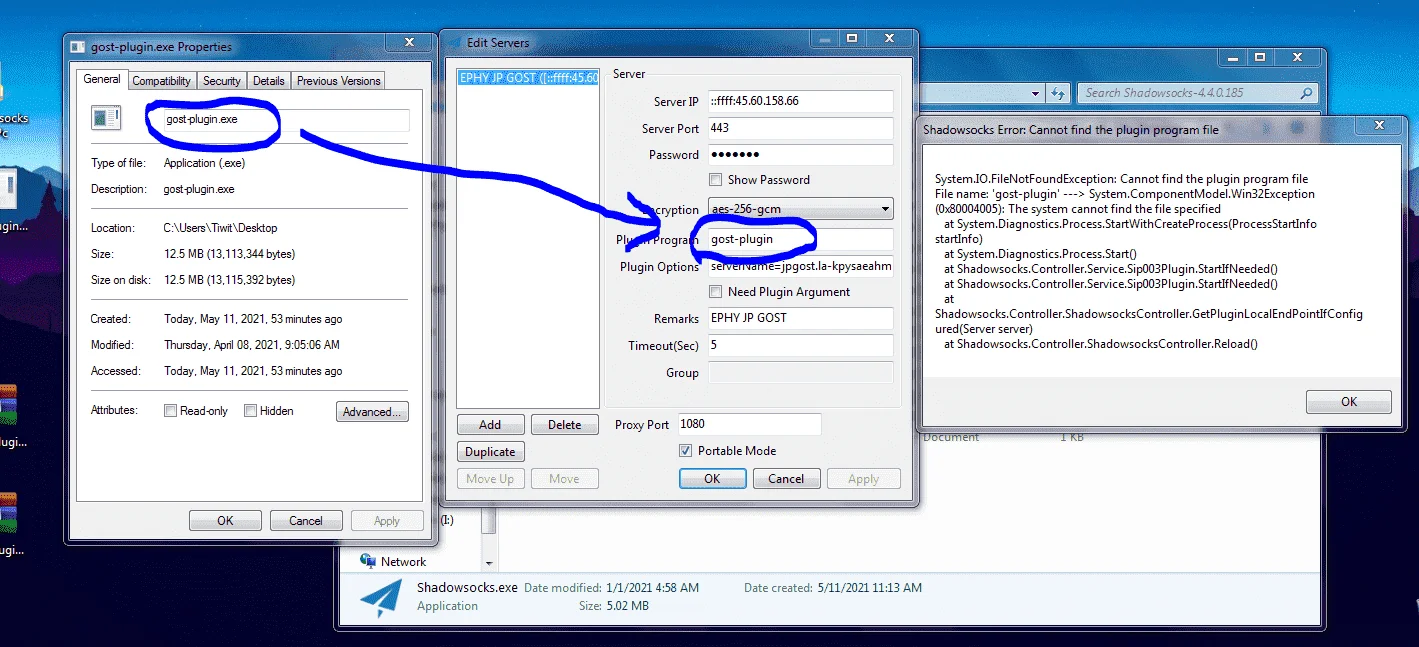Check the Need Plugin Argument box
This screenshot has width=1419, height=647.
[x=715, y=292]
